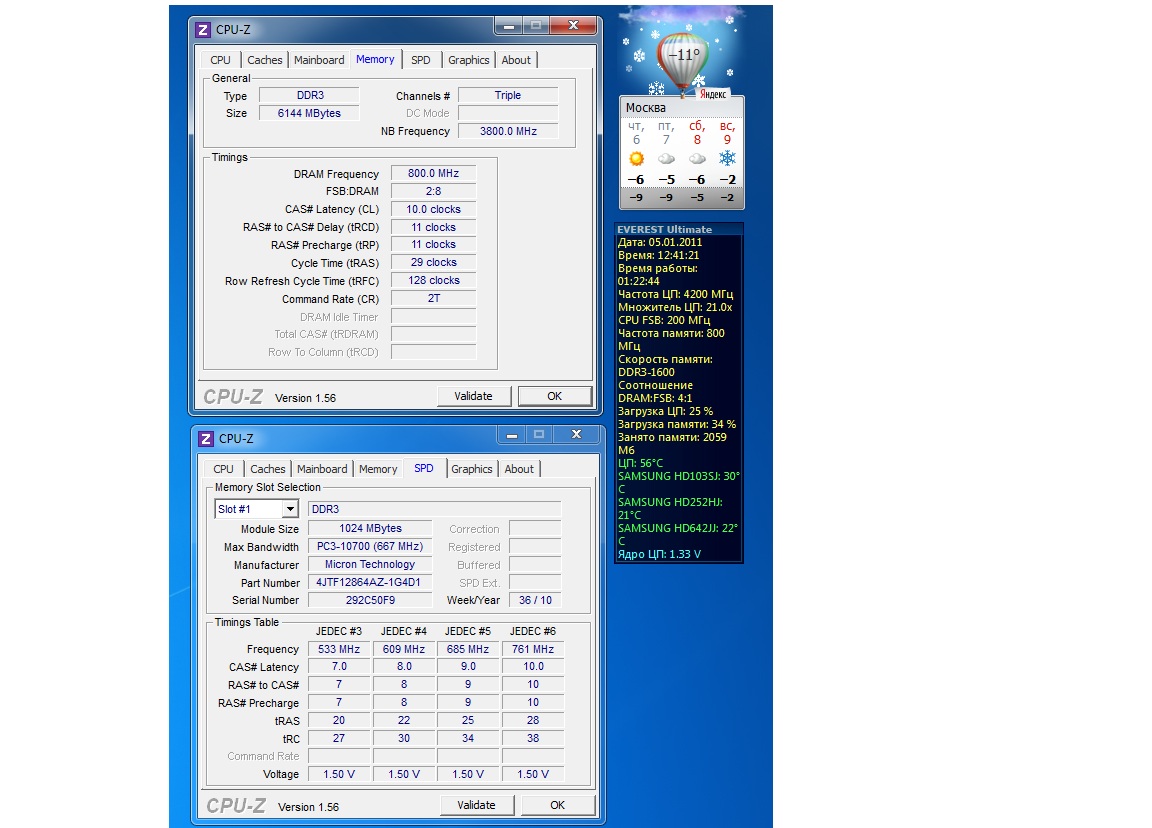1152x828 pixels.
Task: Open Mainboard tab in top CPU-Z window
Action: click(319, 60)
